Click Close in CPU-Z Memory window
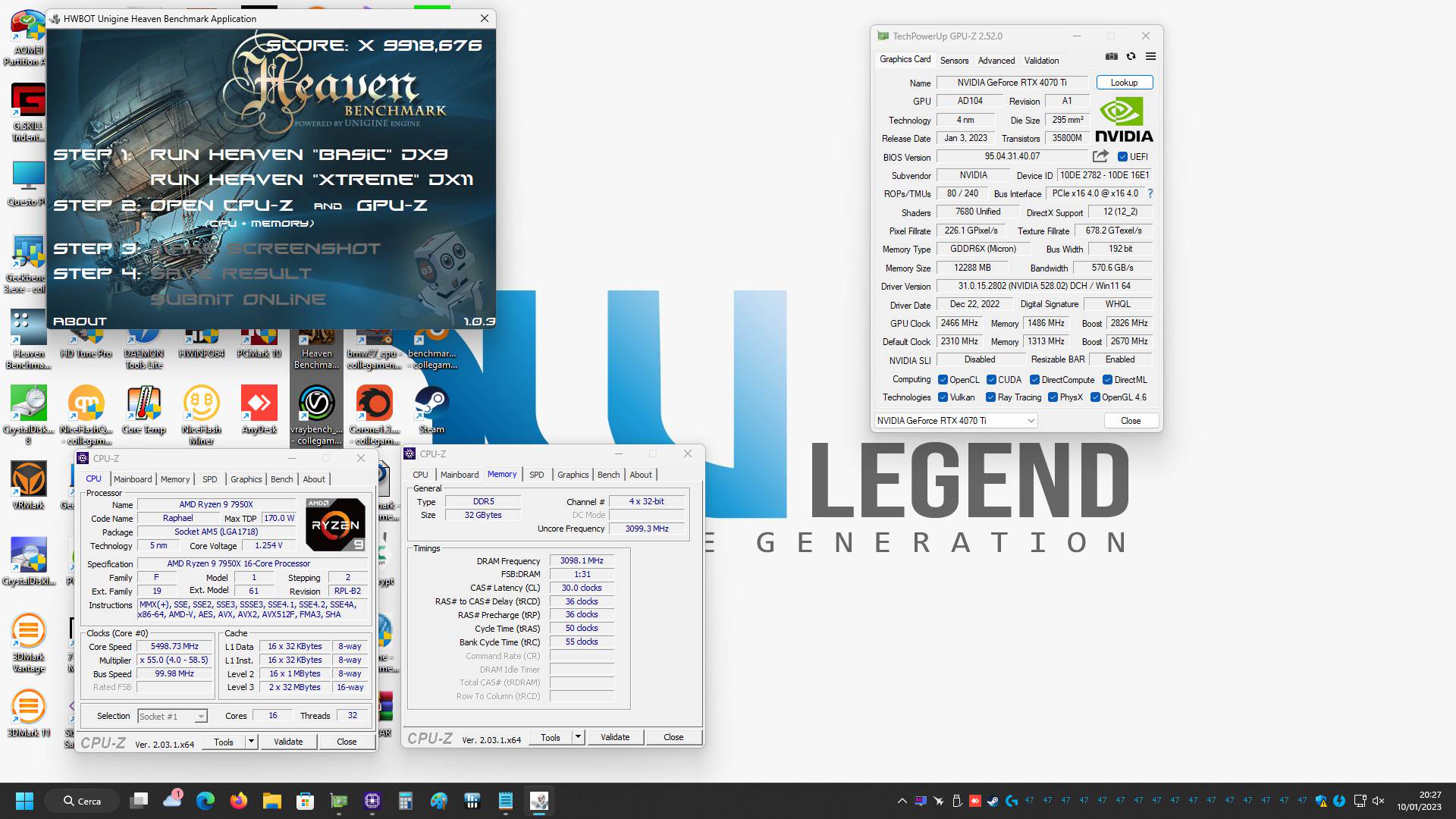The image size is (1456, 819). [673, 737]
